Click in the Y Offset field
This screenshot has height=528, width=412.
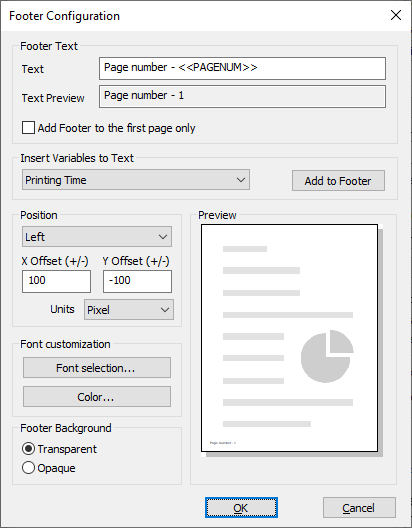pos(137,281)
